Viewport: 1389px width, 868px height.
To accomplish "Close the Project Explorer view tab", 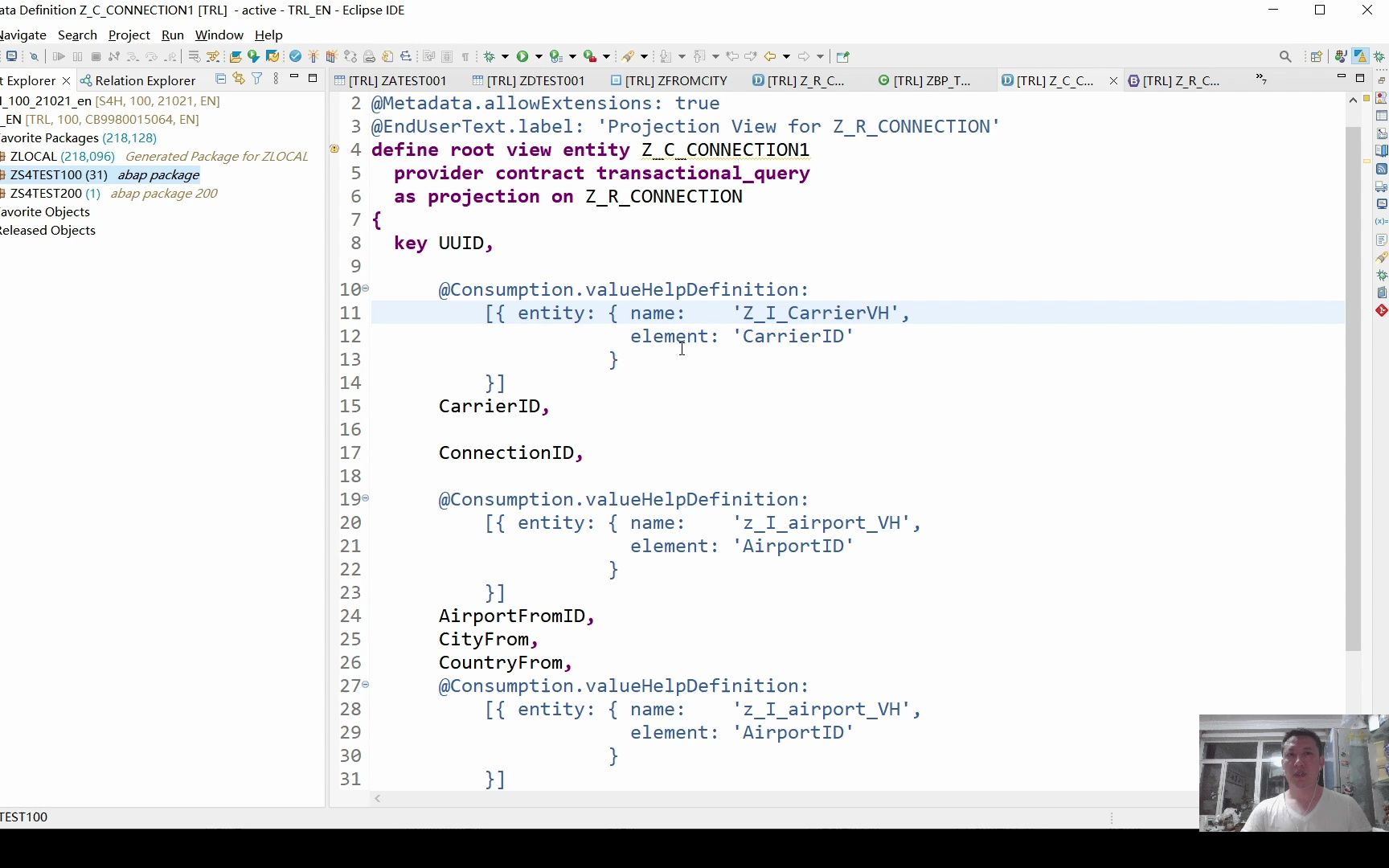I will (66, 80).
